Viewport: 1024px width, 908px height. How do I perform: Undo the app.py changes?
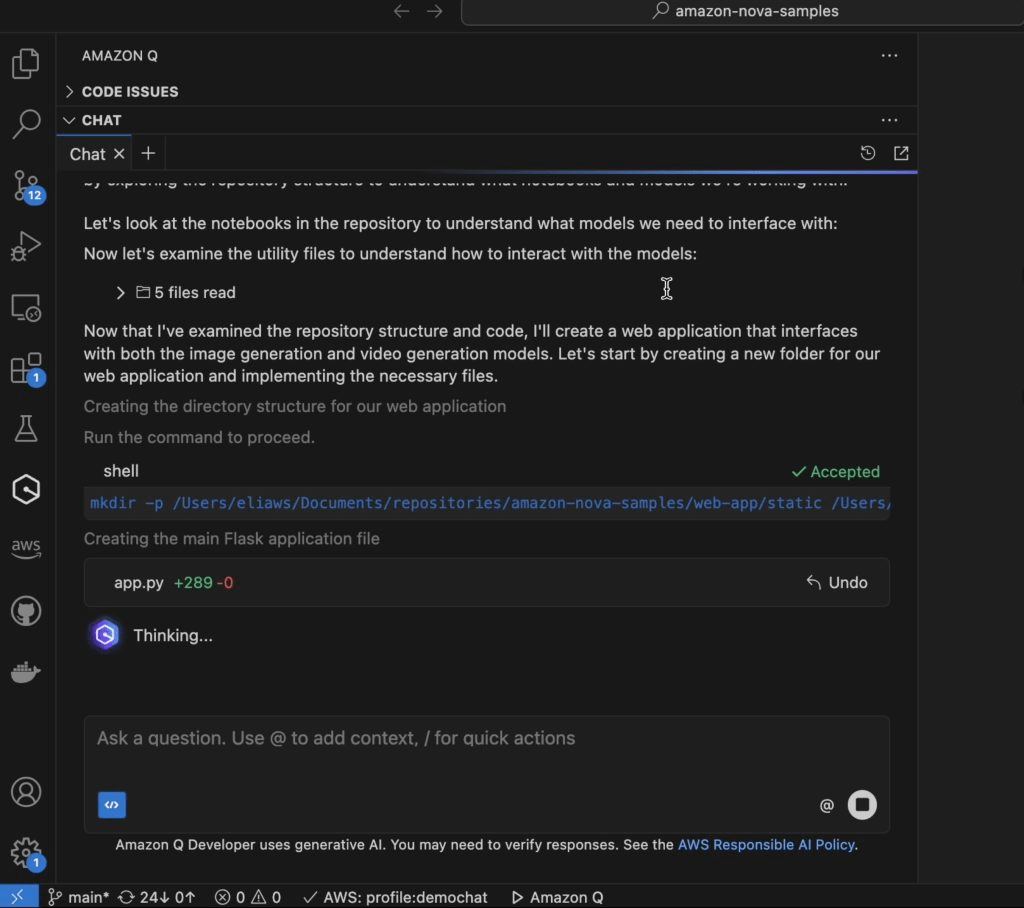(x=837, y=583)
